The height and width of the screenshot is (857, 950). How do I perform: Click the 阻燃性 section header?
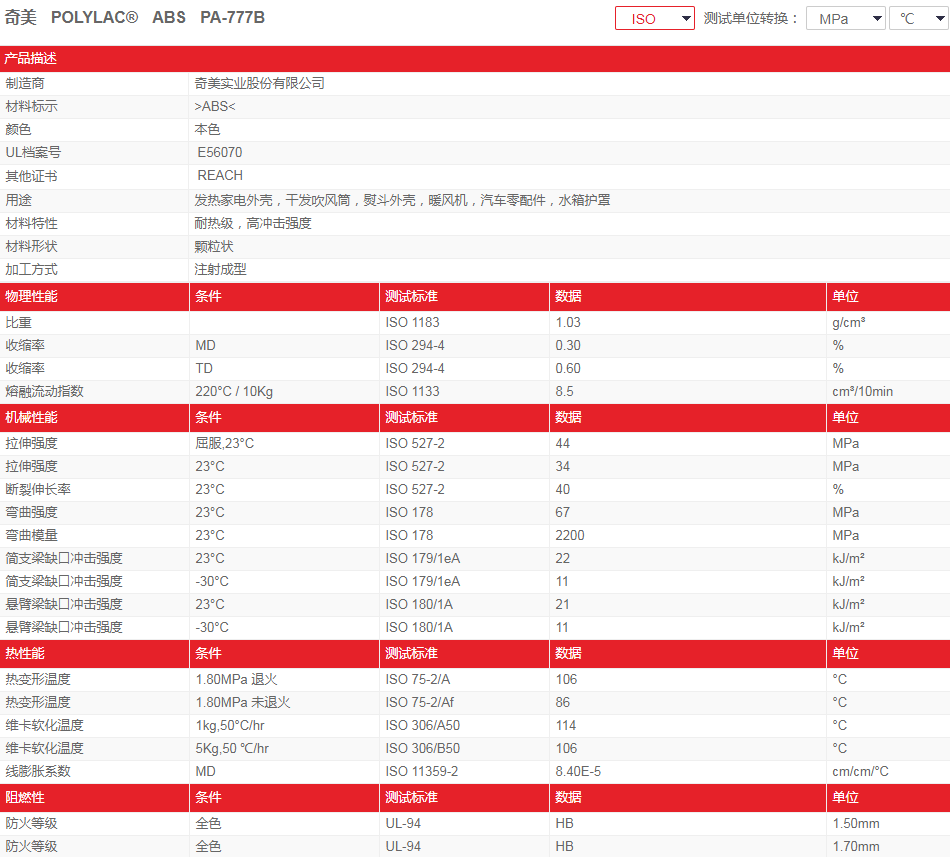pos(25,798)
